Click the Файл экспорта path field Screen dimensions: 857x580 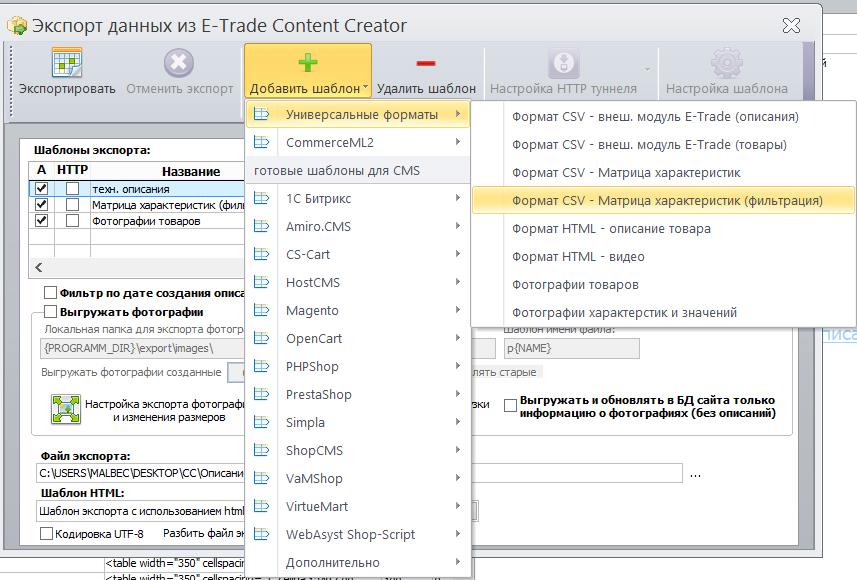coord(360,473)
